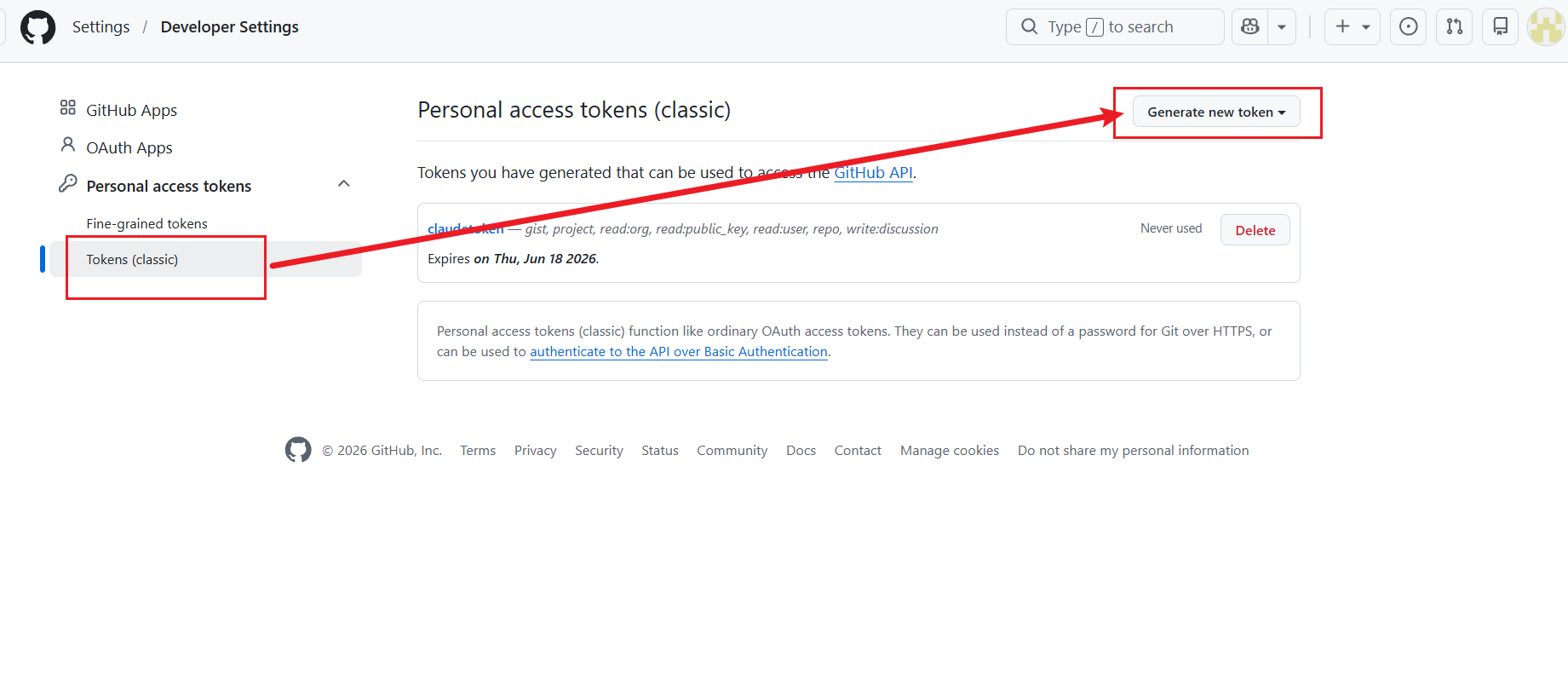The width and height of the screenshot is (1568, 674).
Task: Open the Community footer link
Action: pyautogui.click(x=732, y=451)
